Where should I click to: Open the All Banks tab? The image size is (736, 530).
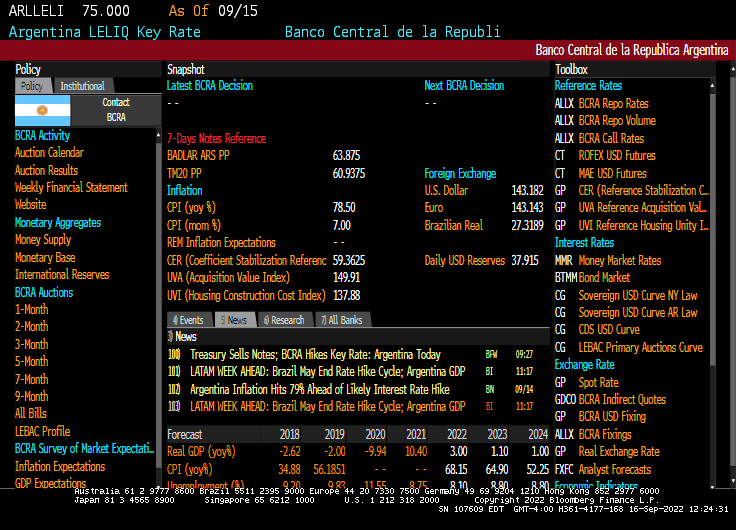point(340,320)
